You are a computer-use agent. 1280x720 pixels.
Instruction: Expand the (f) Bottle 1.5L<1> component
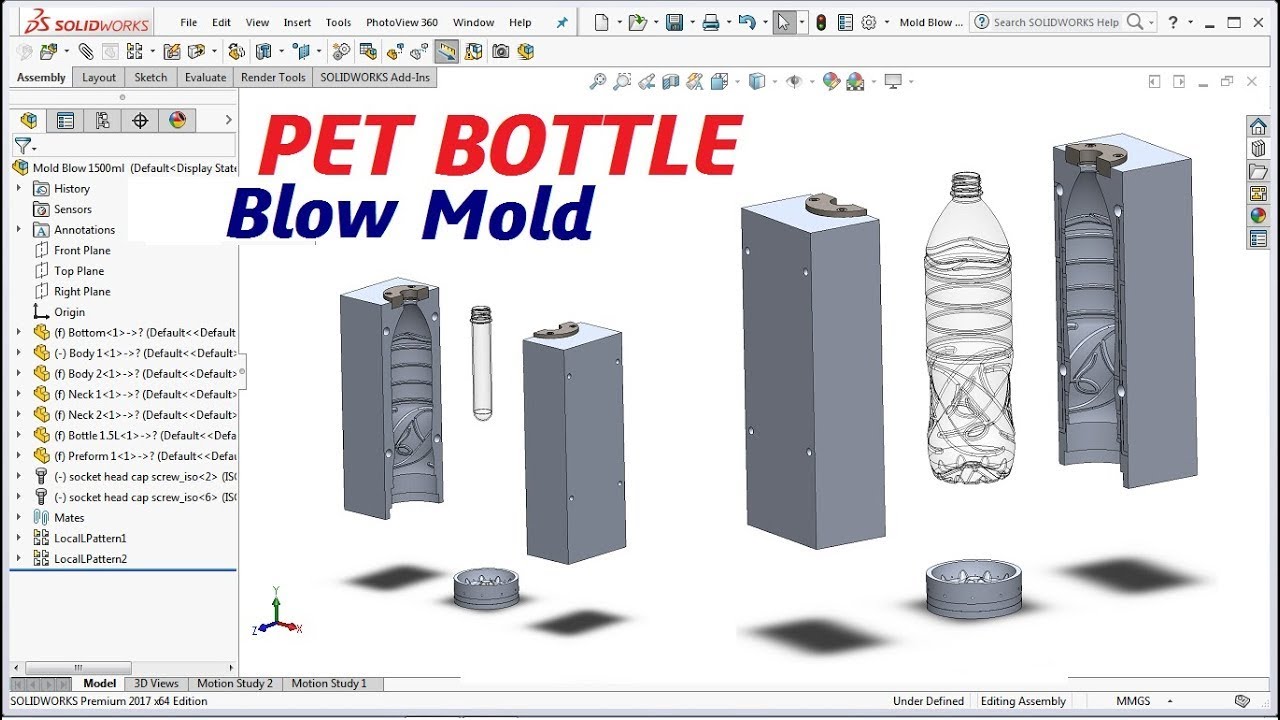pos(18,435)
